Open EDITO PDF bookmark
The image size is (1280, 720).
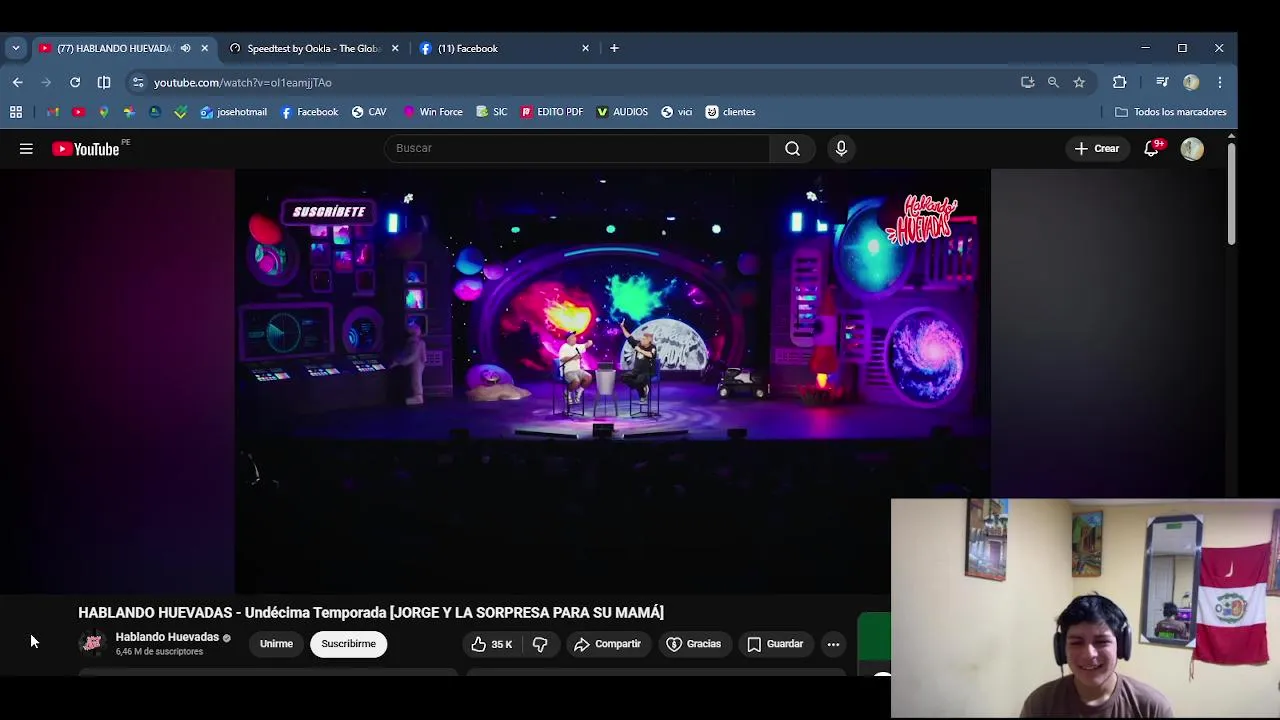tap(552, 112)
